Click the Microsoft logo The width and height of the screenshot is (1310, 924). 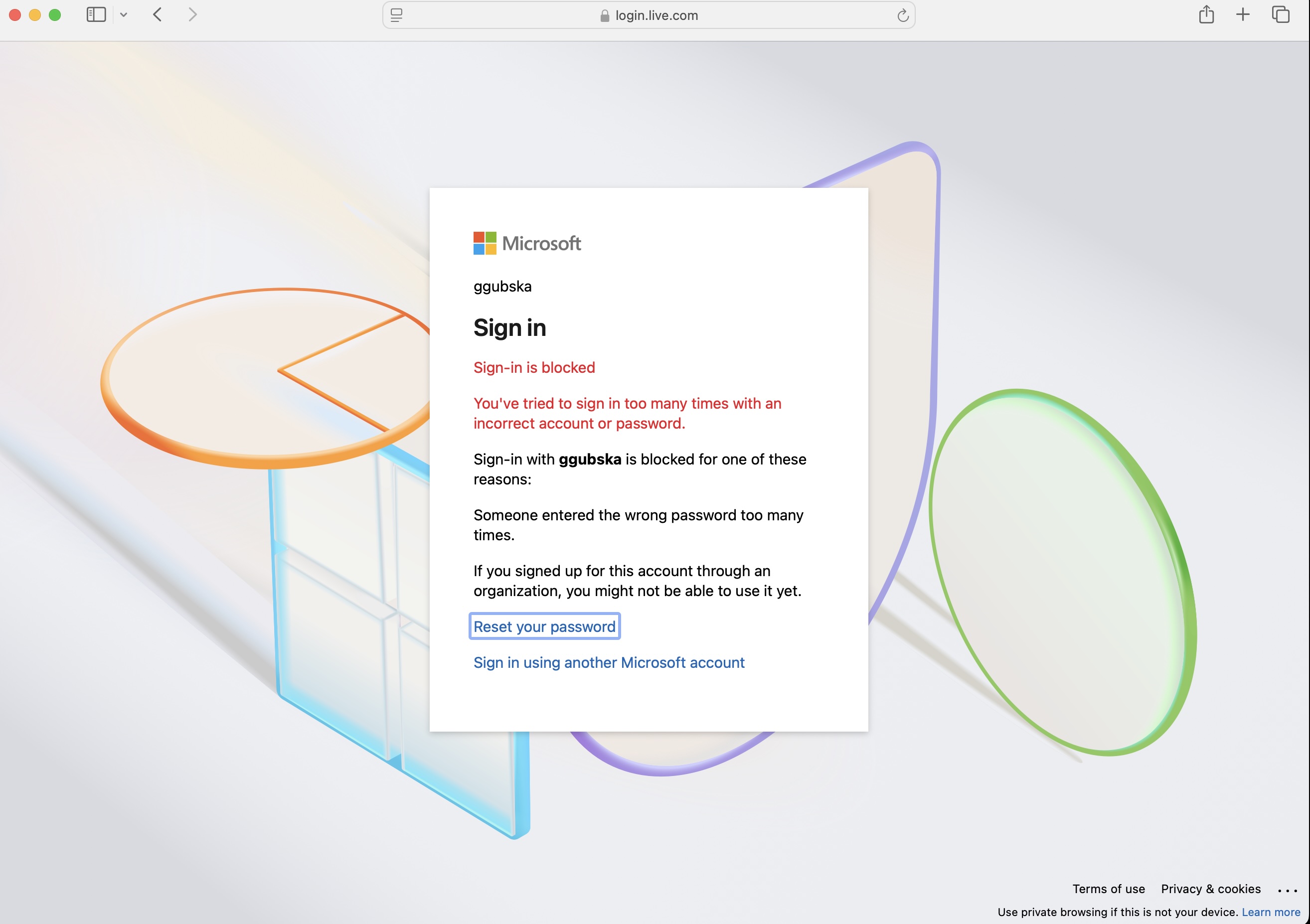[527, 244]
